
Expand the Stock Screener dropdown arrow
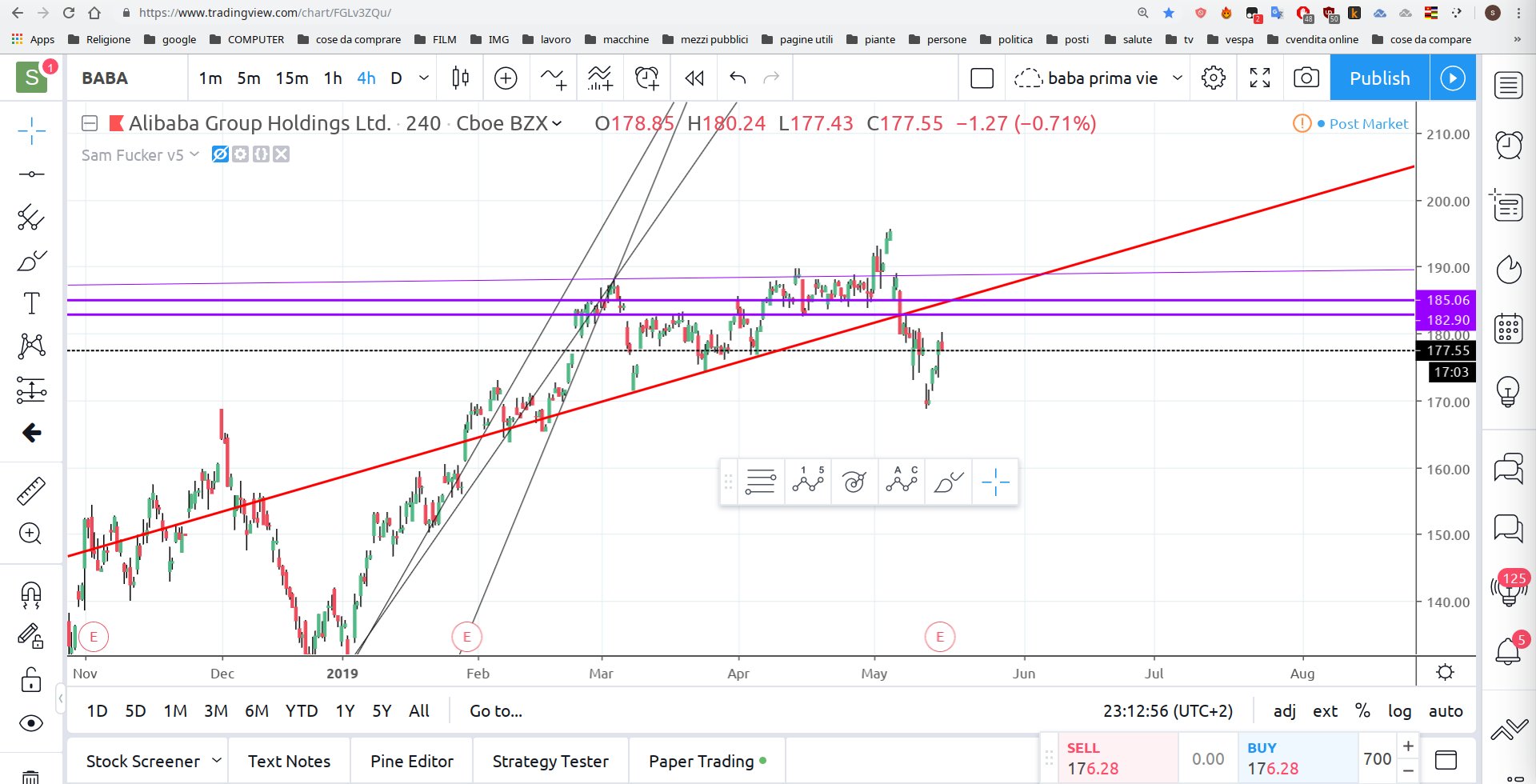pyautogui.click(x=216, y=760)
